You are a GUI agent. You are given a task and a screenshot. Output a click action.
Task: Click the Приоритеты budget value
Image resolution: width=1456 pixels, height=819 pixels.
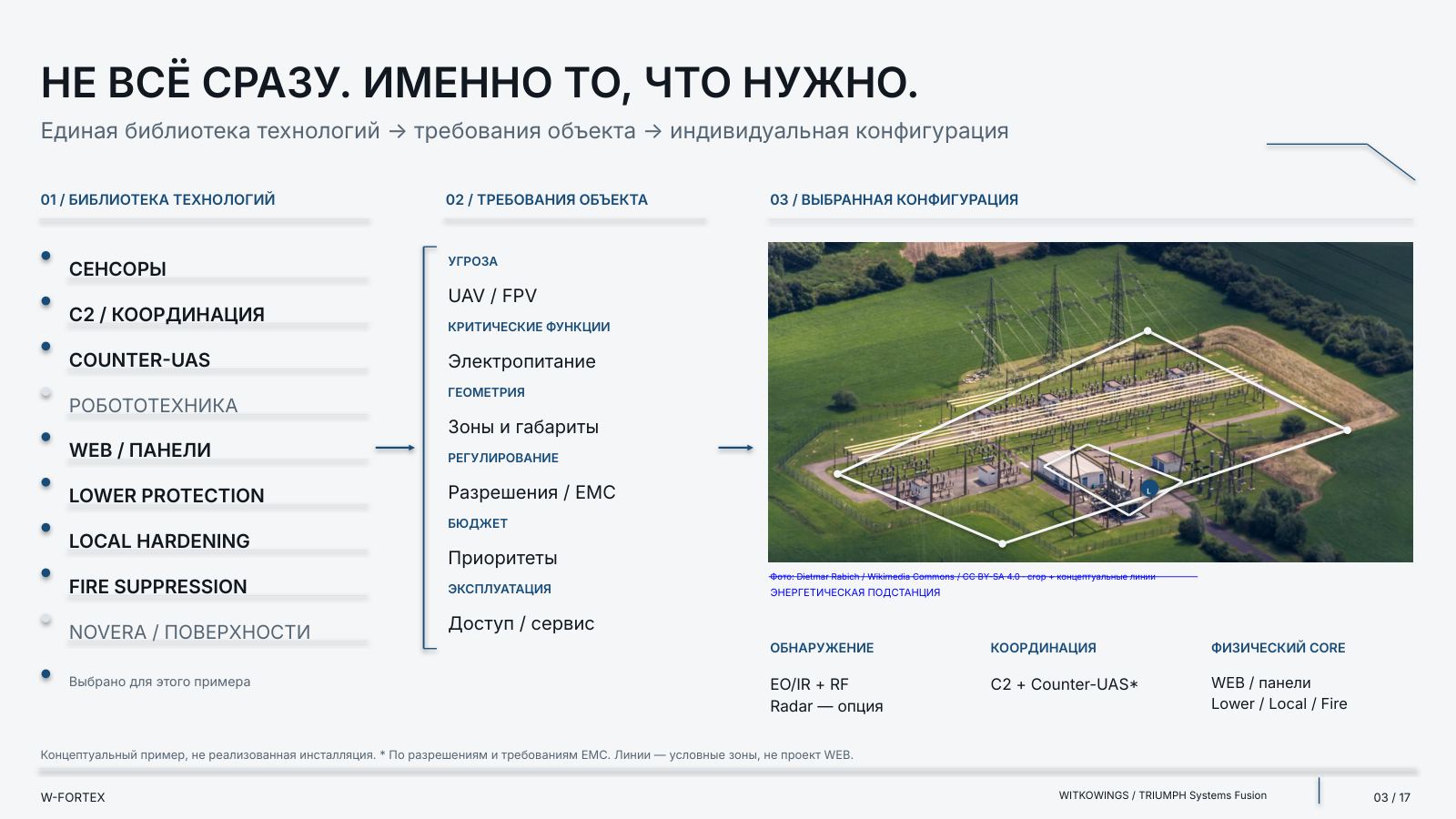pos(502,558)
